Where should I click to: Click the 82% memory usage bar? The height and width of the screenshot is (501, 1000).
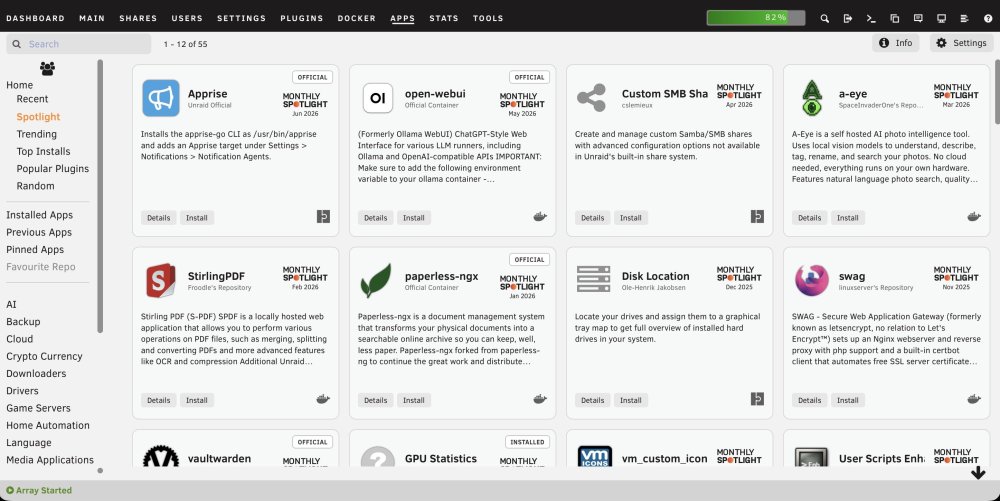(x=756, y=18)
